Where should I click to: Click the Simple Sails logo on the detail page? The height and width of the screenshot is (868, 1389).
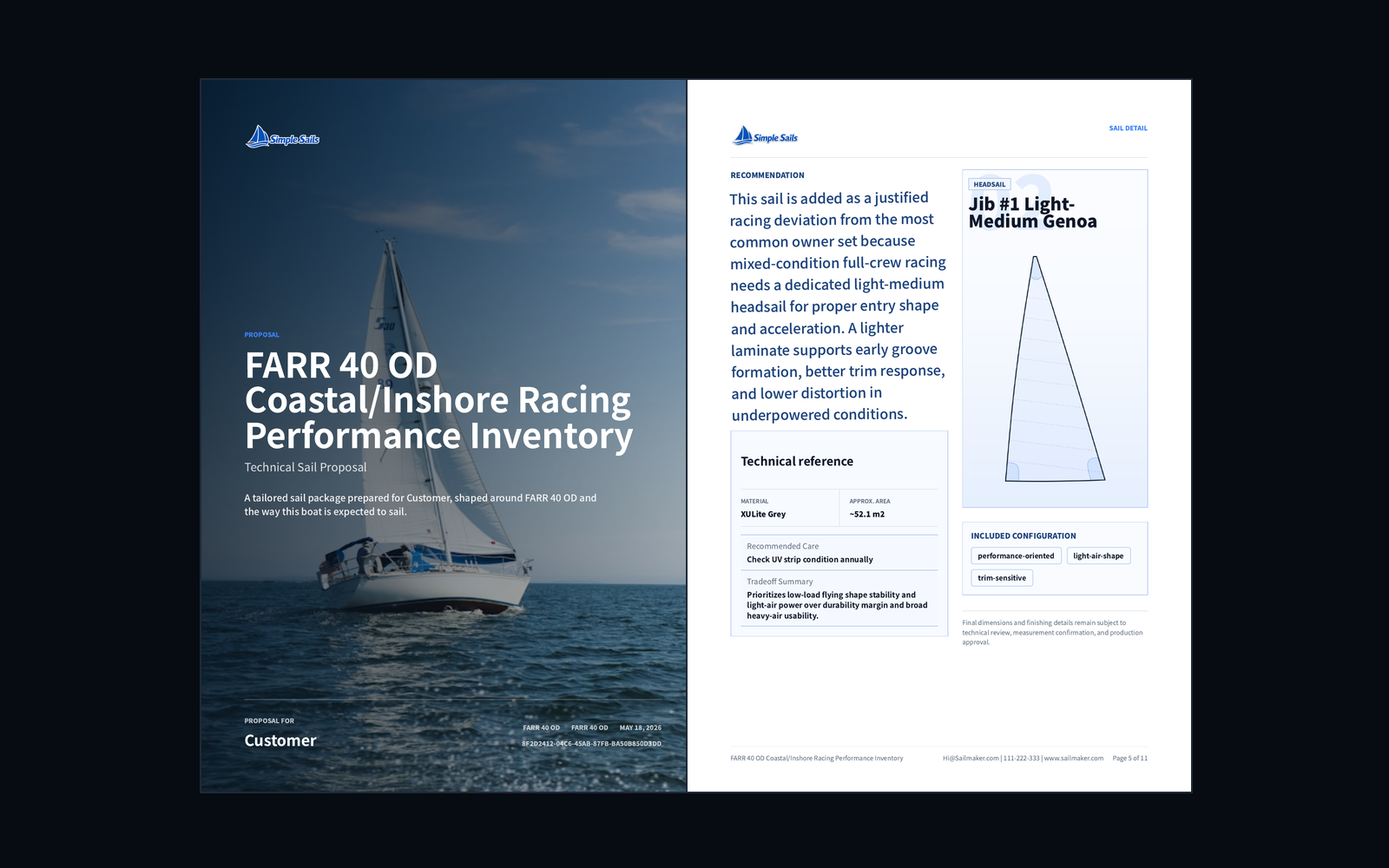click(765, 135)
